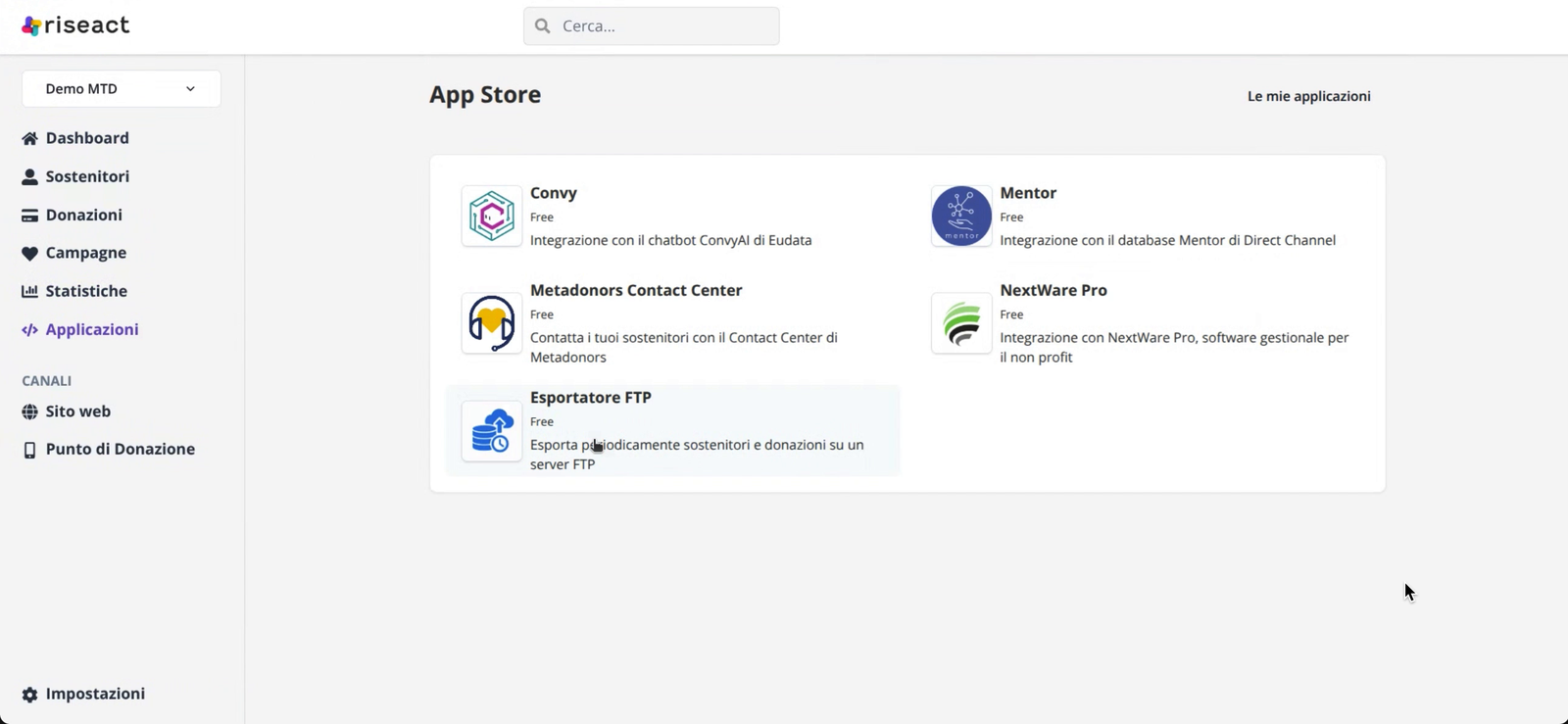This screenshot has height=724, width=1568.
Task: Expand the Demo MTD organization dropdown
Action: (122, 89)
